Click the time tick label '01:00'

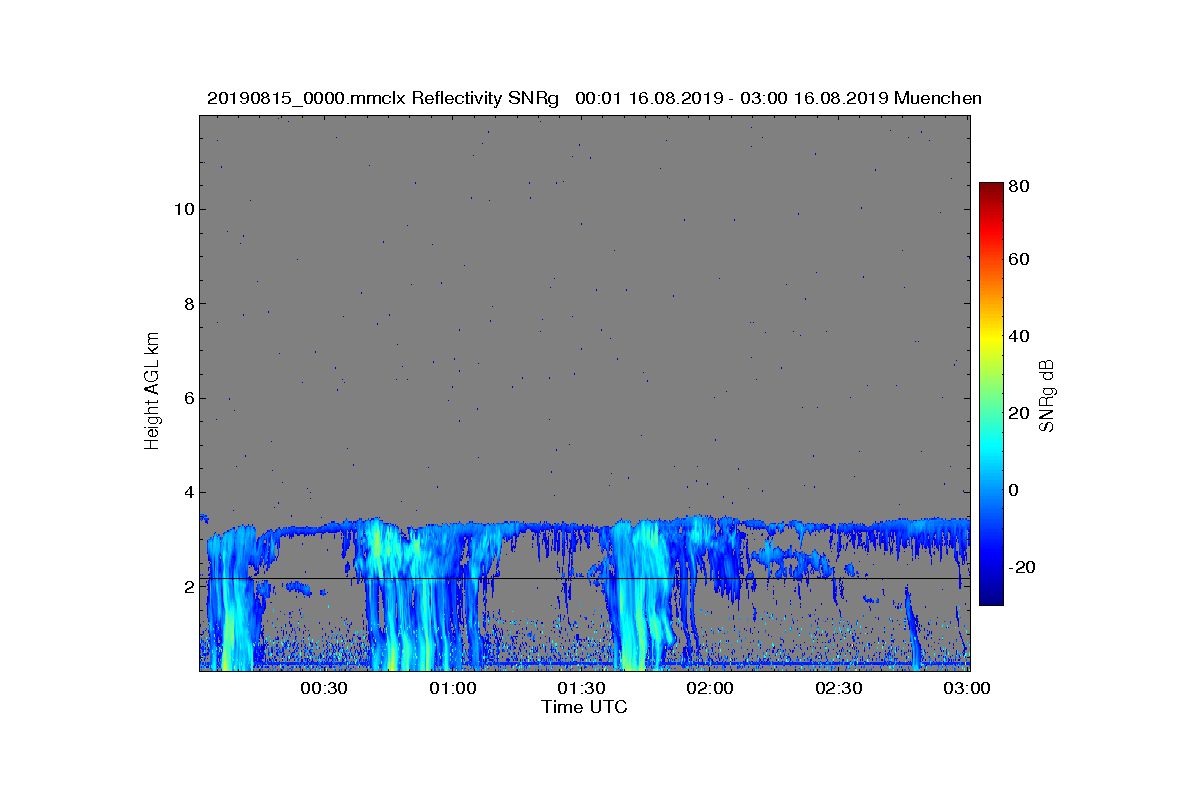point(452,688)
